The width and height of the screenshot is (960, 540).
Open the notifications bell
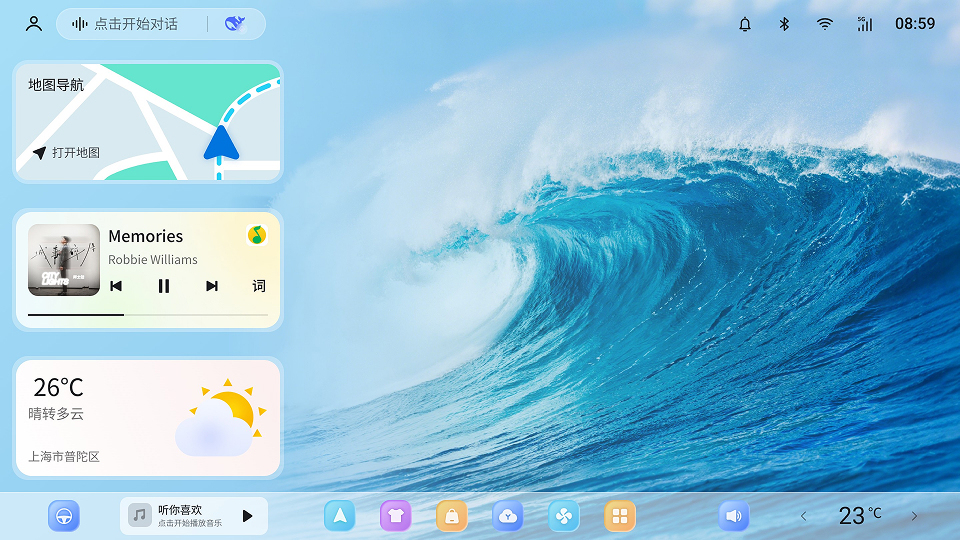point(744,24)
